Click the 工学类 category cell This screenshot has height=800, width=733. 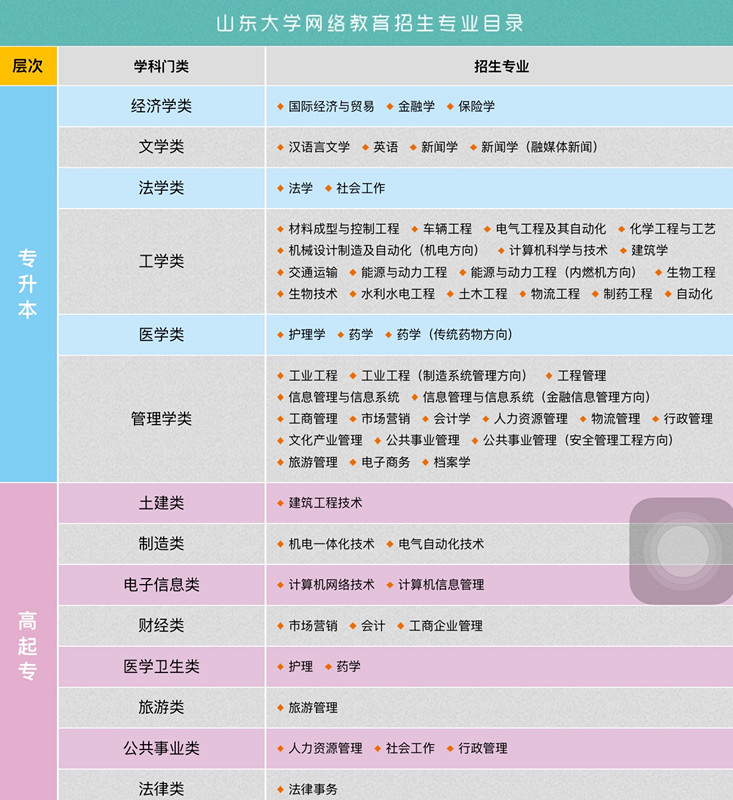coord(161,261)
